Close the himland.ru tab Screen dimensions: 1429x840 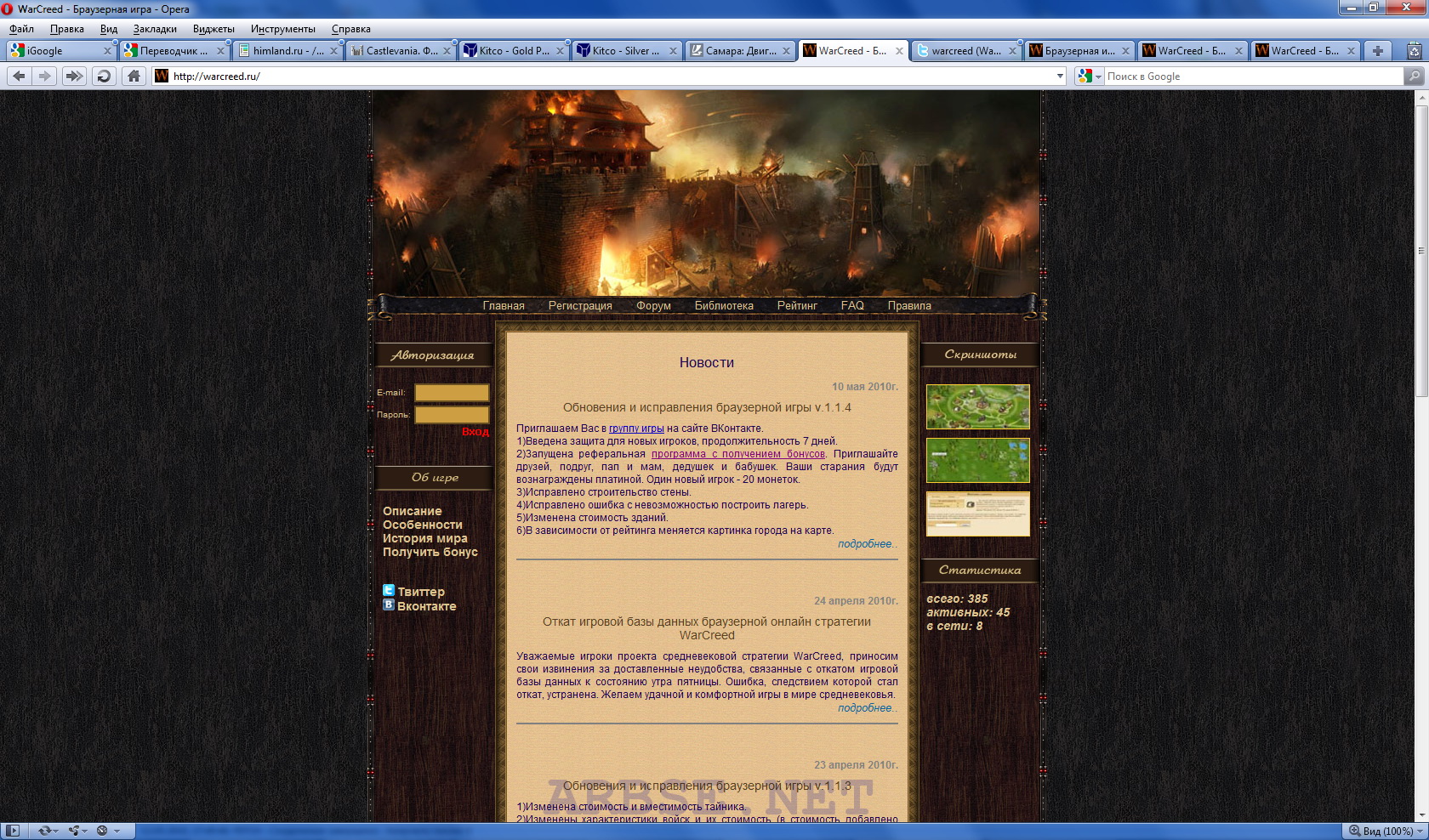click(333, 51)
